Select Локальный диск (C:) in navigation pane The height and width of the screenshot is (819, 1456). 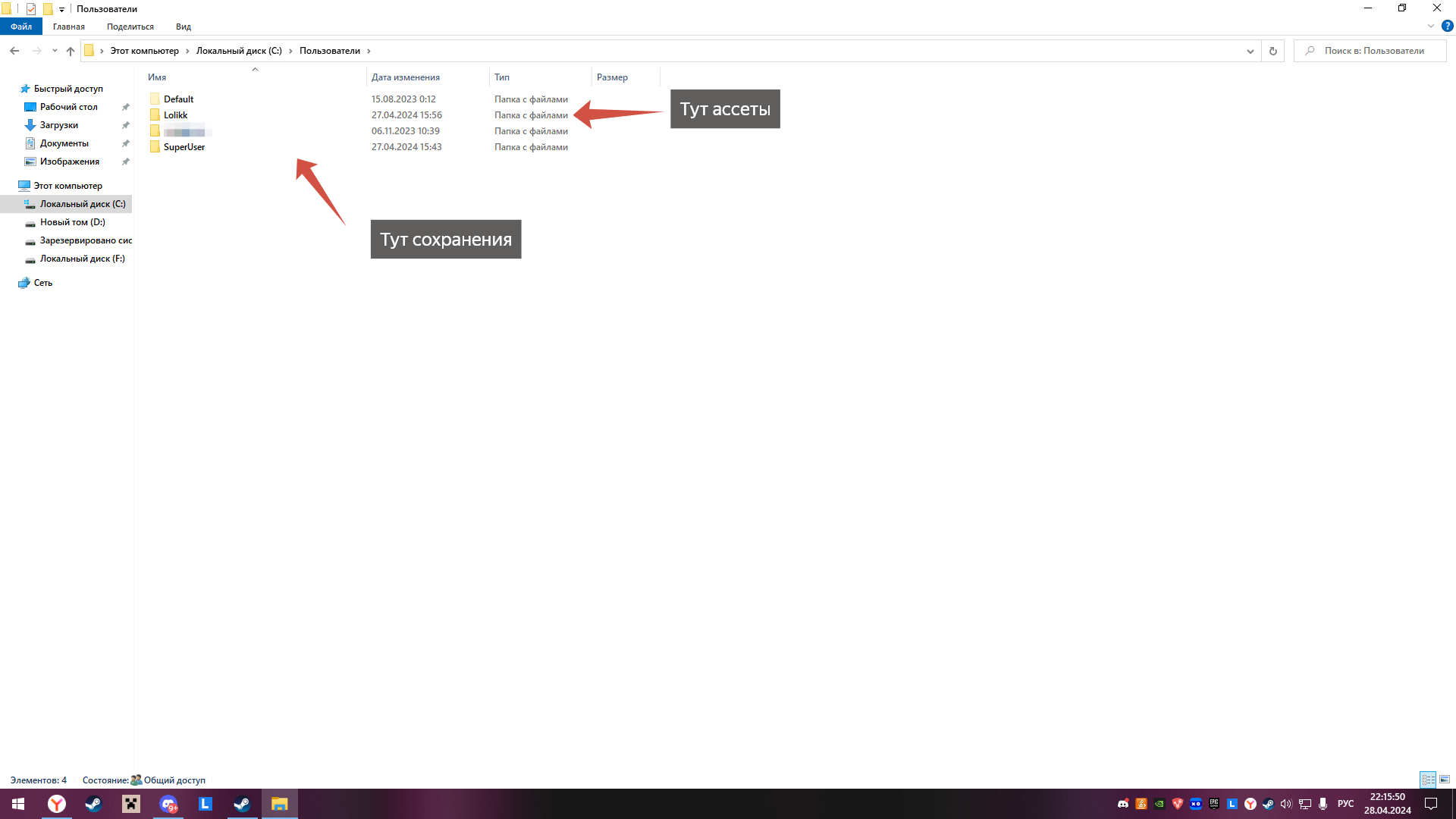click(66, 204)
